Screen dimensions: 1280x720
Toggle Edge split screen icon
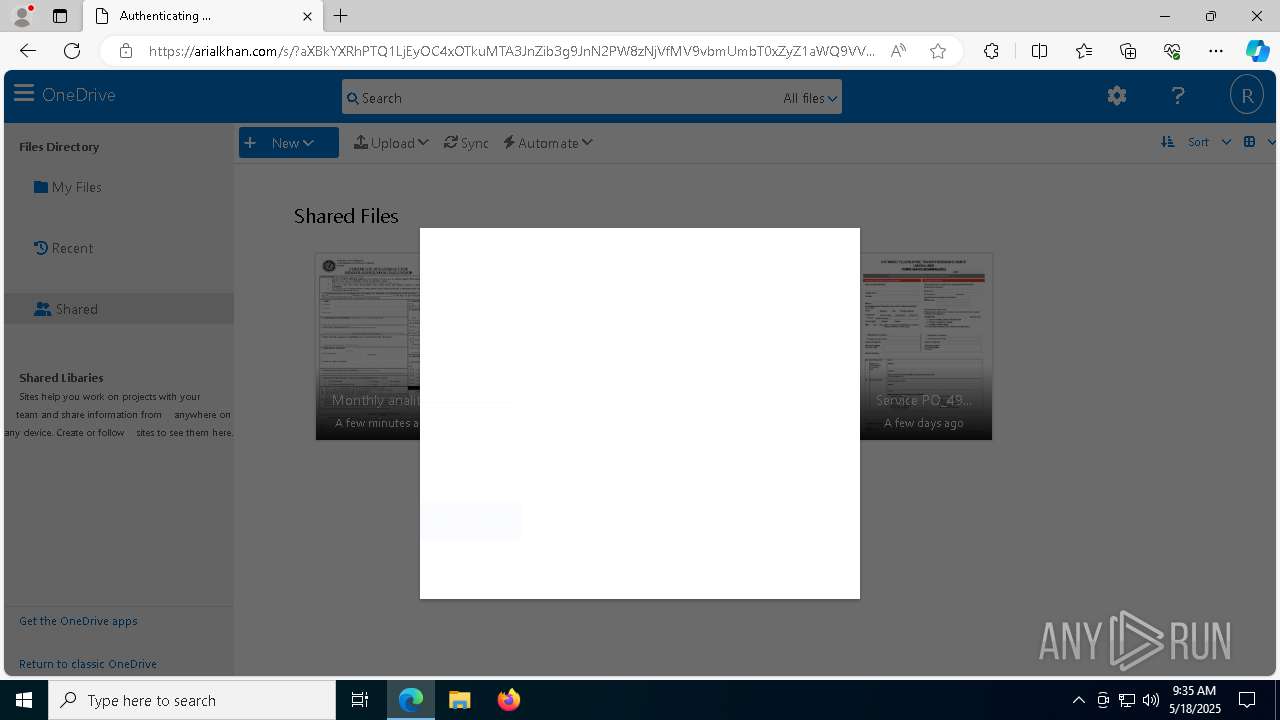[x=1039, y=51]
